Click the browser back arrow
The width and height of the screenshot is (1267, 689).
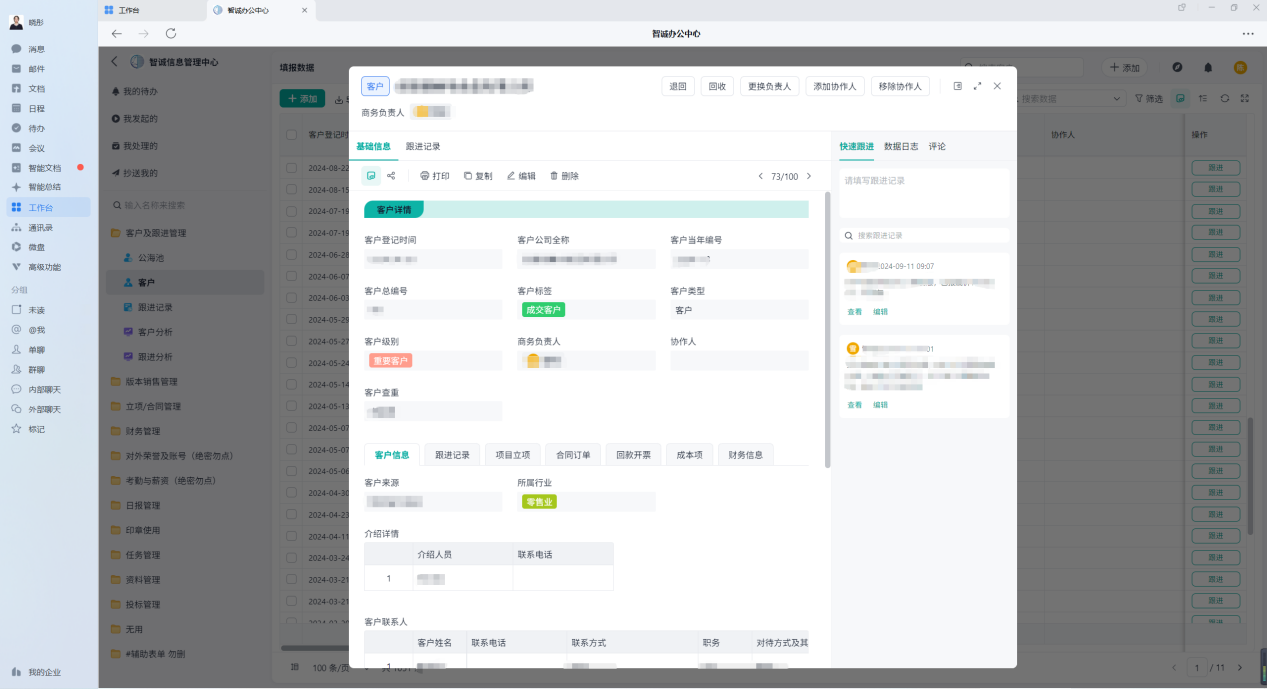[117, 33]
